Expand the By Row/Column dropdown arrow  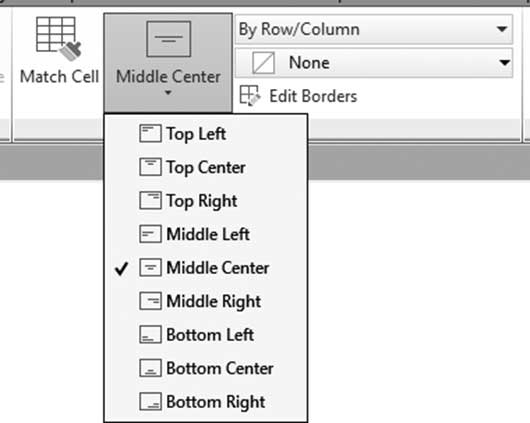(502, 29)
